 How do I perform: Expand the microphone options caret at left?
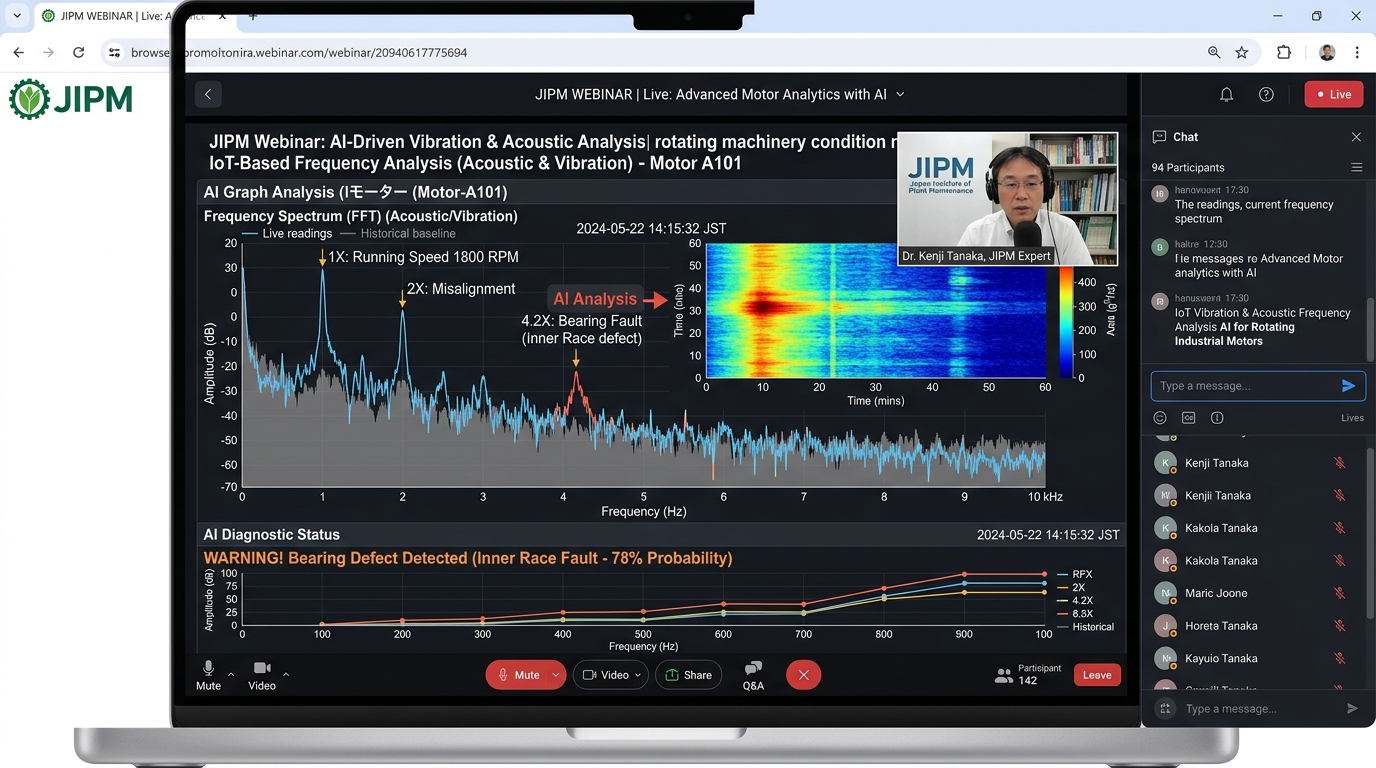pyautogui.click(x=231, y=675)
